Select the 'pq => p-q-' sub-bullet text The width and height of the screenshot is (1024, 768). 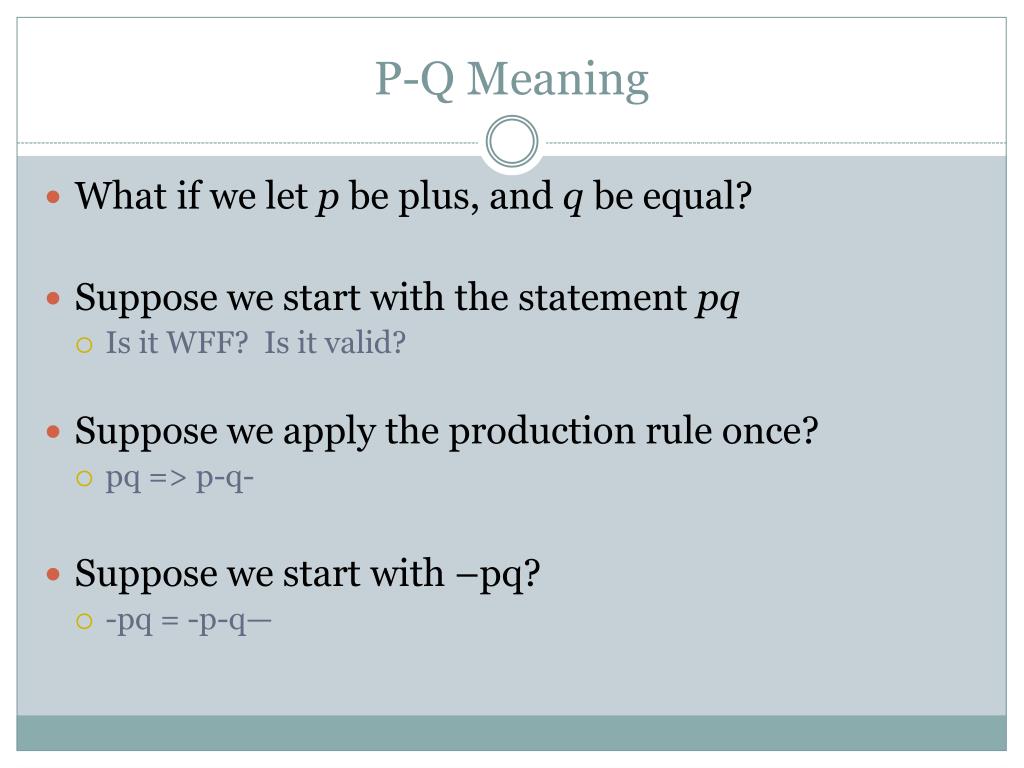coord(180,479)
